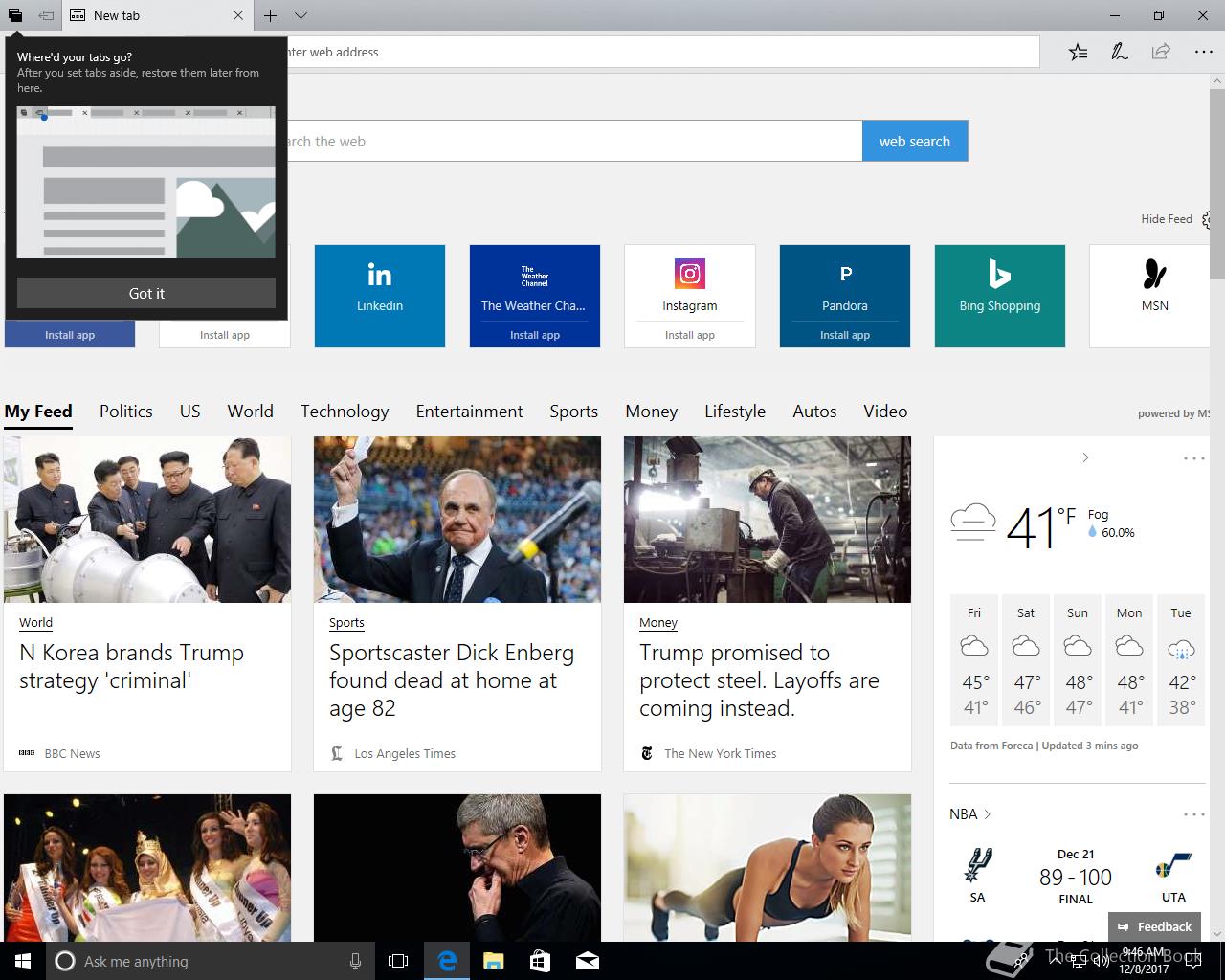This screenshot has height=980, width=1225.
Task: Open the tabs you've set aside icon
Action: [15, 15]
